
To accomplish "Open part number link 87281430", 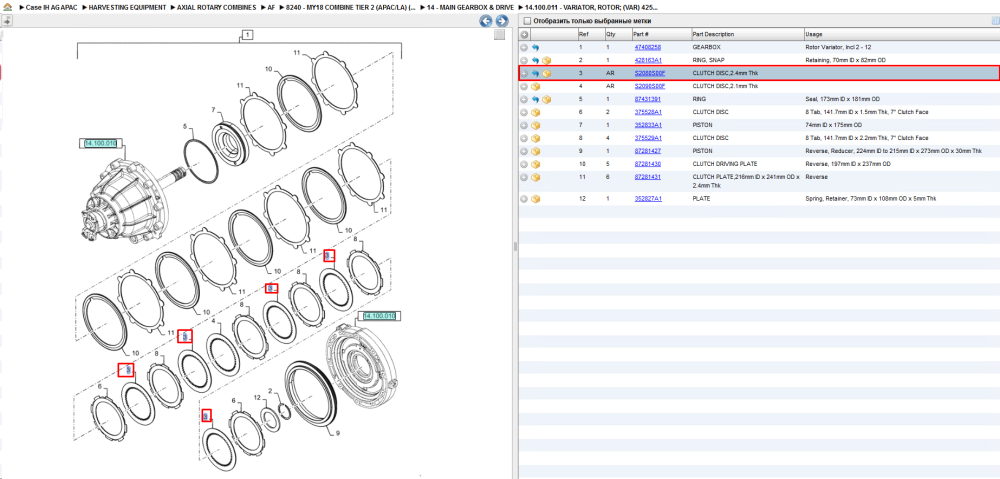I will point(647,164).
